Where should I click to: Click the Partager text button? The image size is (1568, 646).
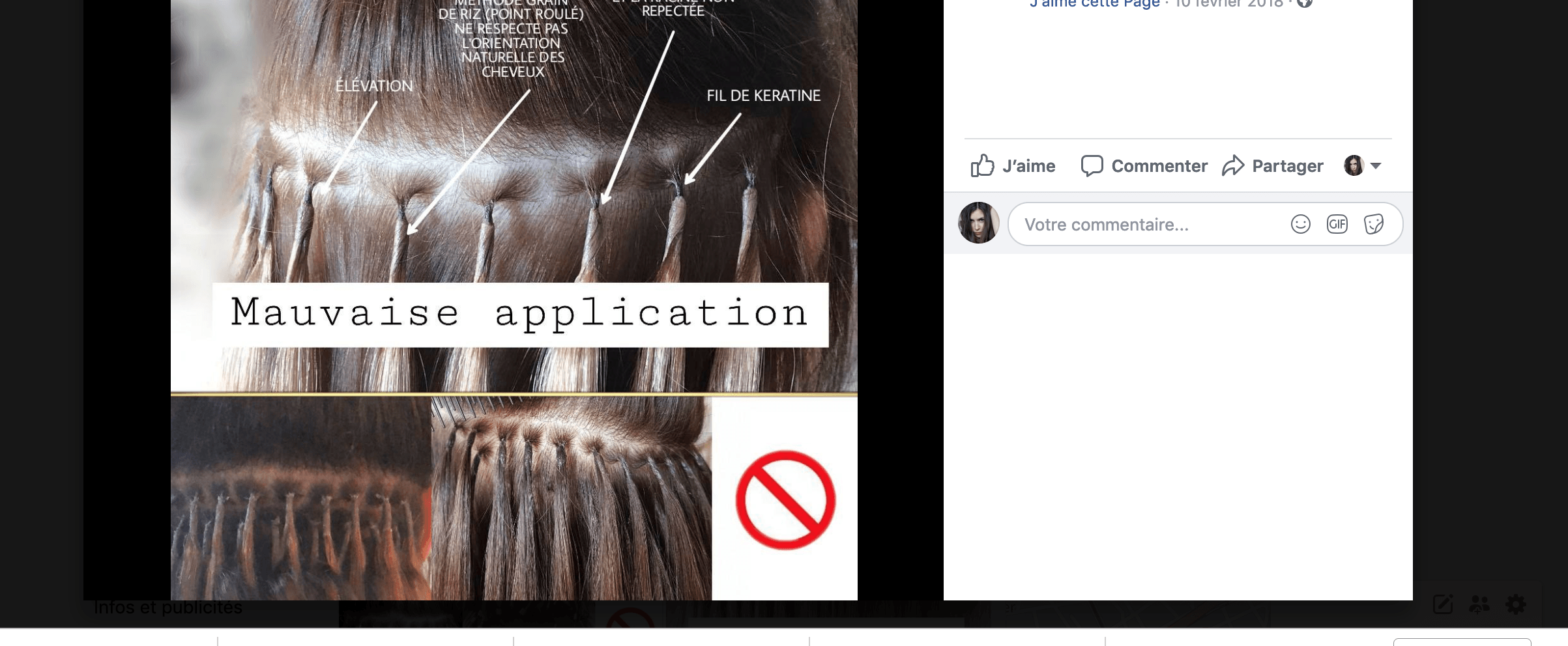[x=1287, y=166]
